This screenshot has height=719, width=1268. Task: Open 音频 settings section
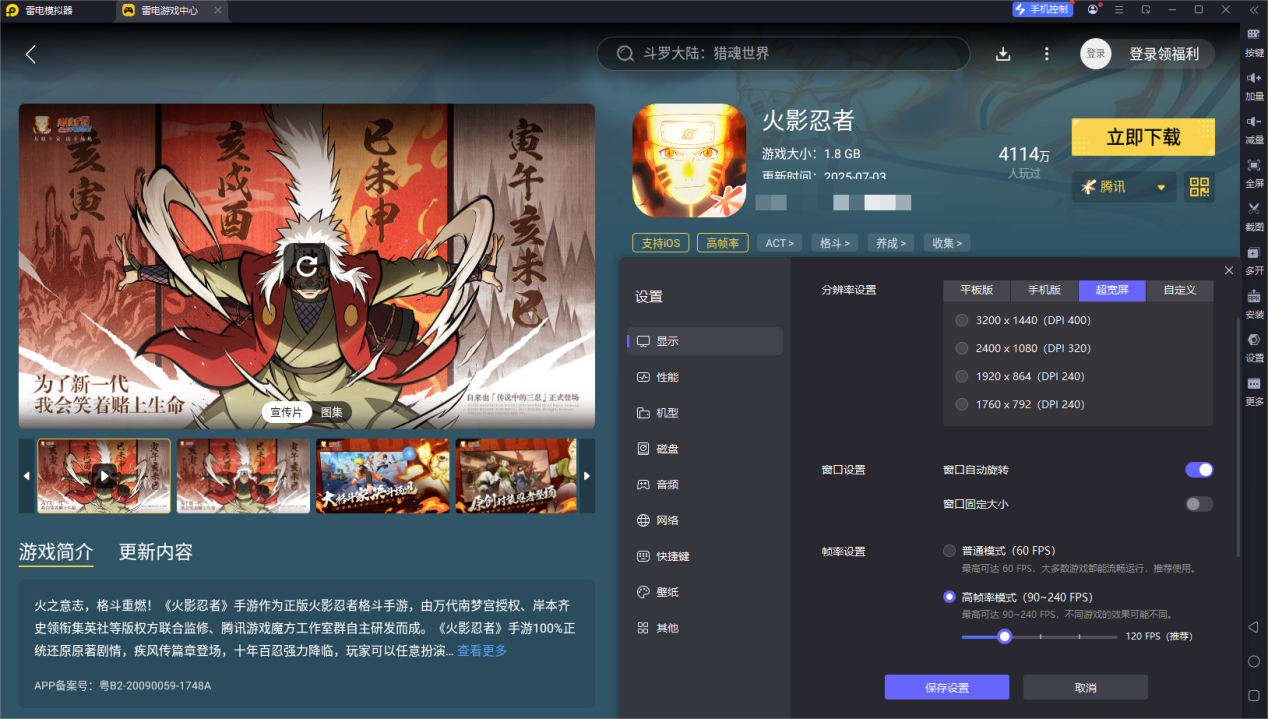click(x=705, y=484)
